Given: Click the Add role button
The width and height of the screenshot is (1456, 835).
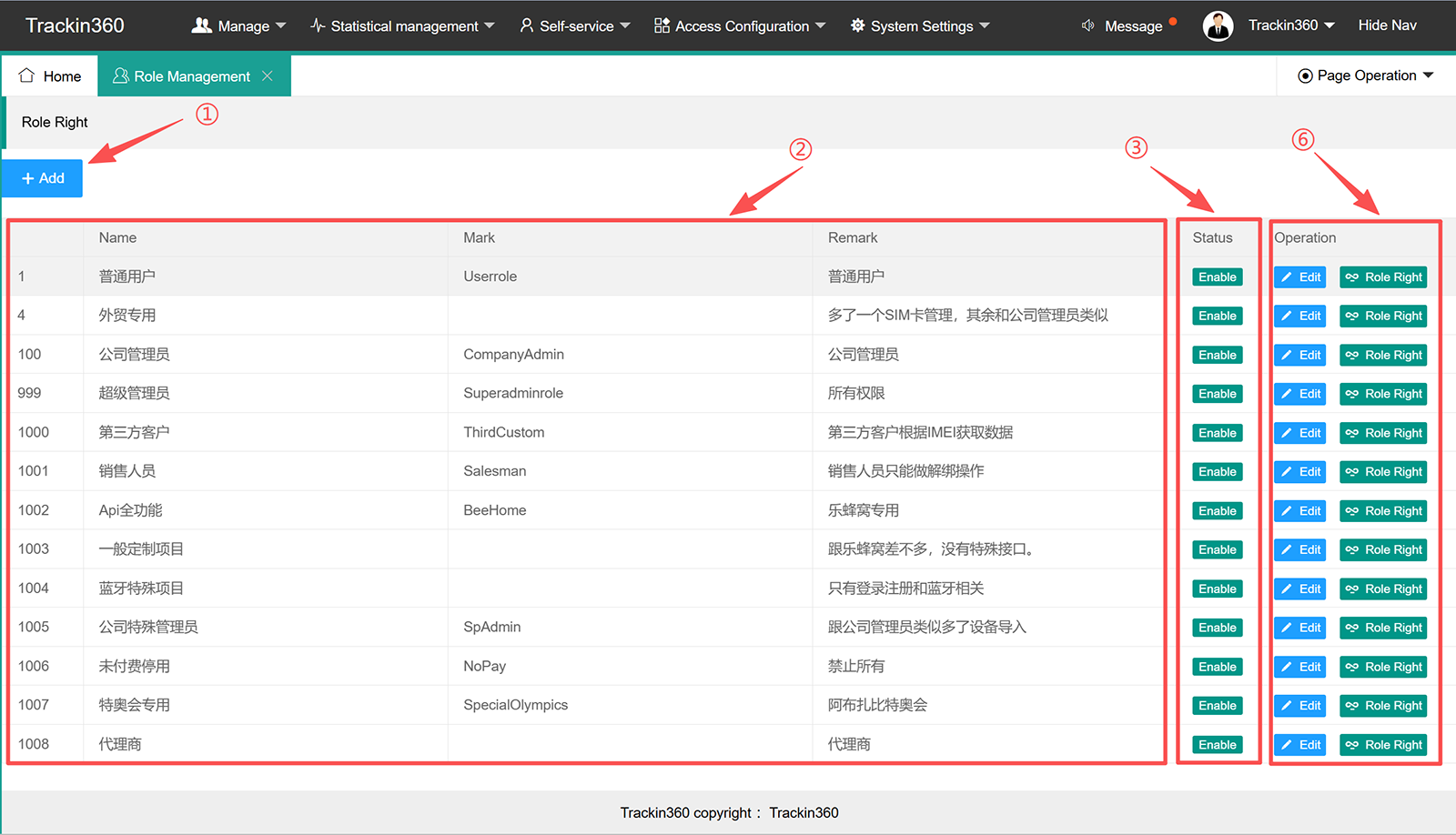Looking at the screenshot, I should [x=42, y=178].
